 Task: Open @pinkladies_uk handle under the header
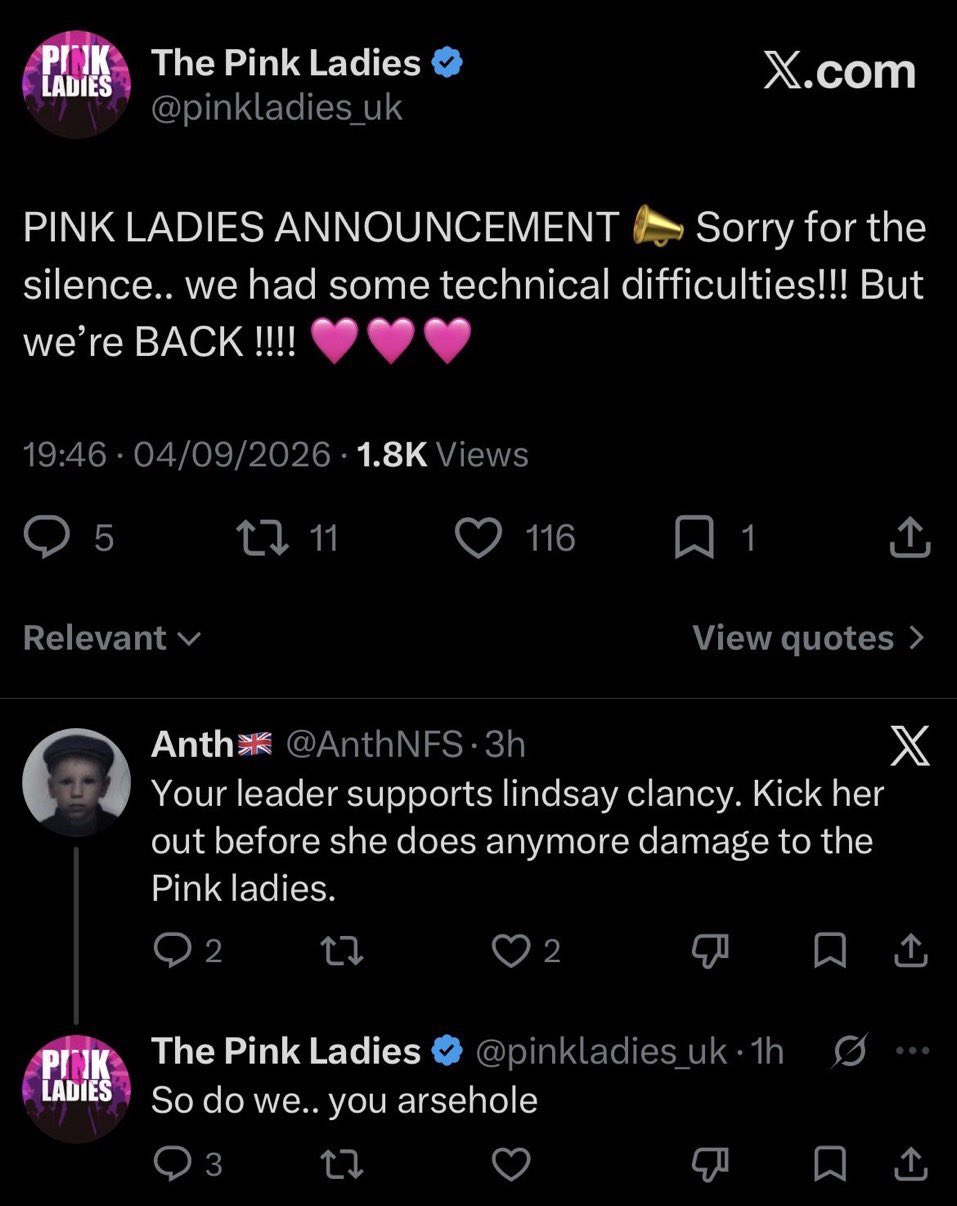coord(276,107)
